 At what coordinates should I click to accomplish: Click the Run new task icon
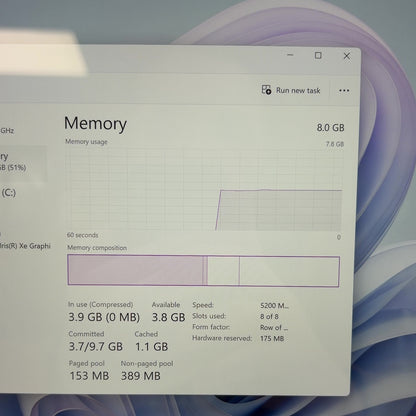tap(266, 90)
